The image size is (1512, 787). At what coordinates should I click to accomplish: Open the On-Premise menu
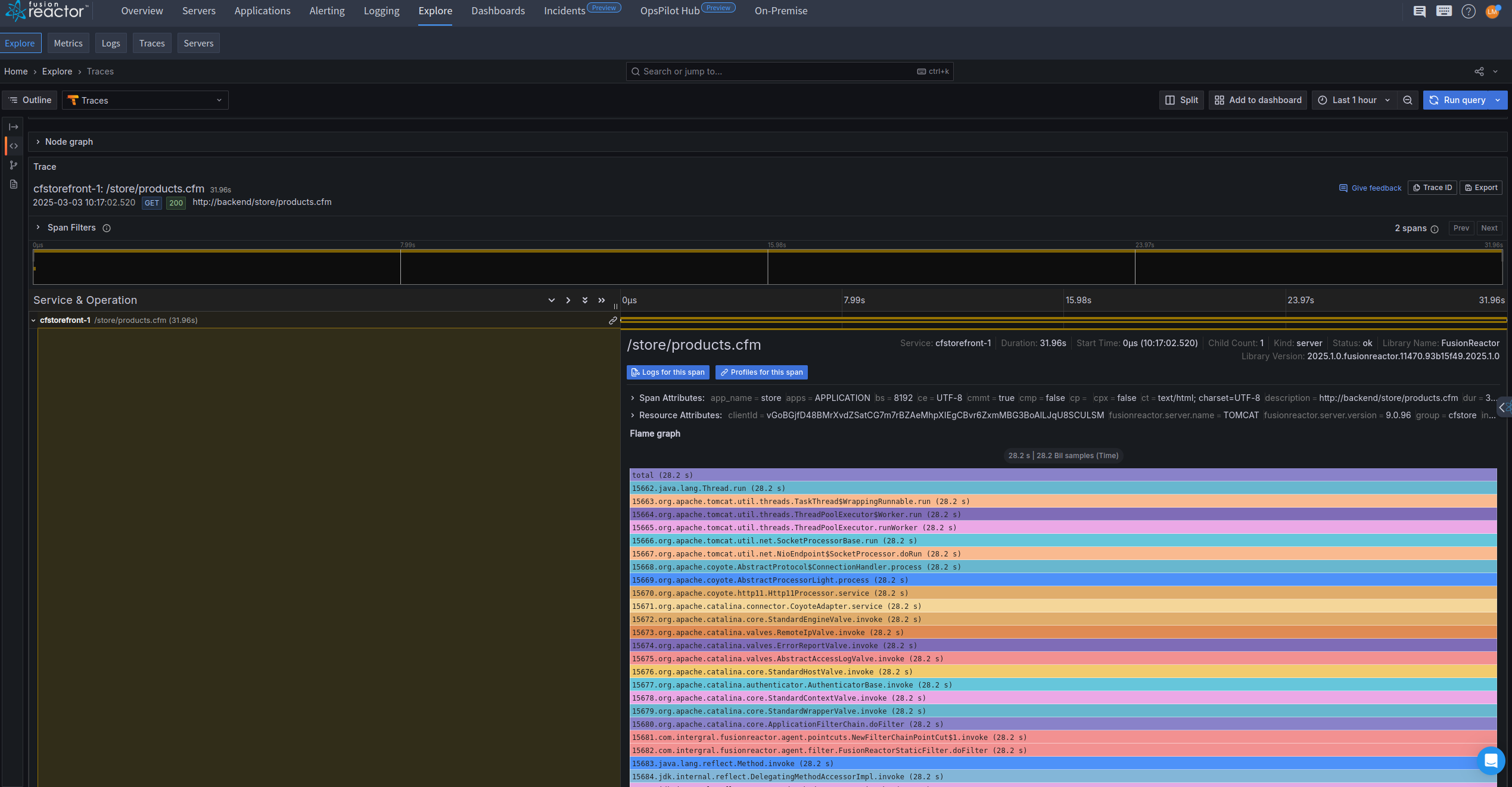tap(781, 11)
